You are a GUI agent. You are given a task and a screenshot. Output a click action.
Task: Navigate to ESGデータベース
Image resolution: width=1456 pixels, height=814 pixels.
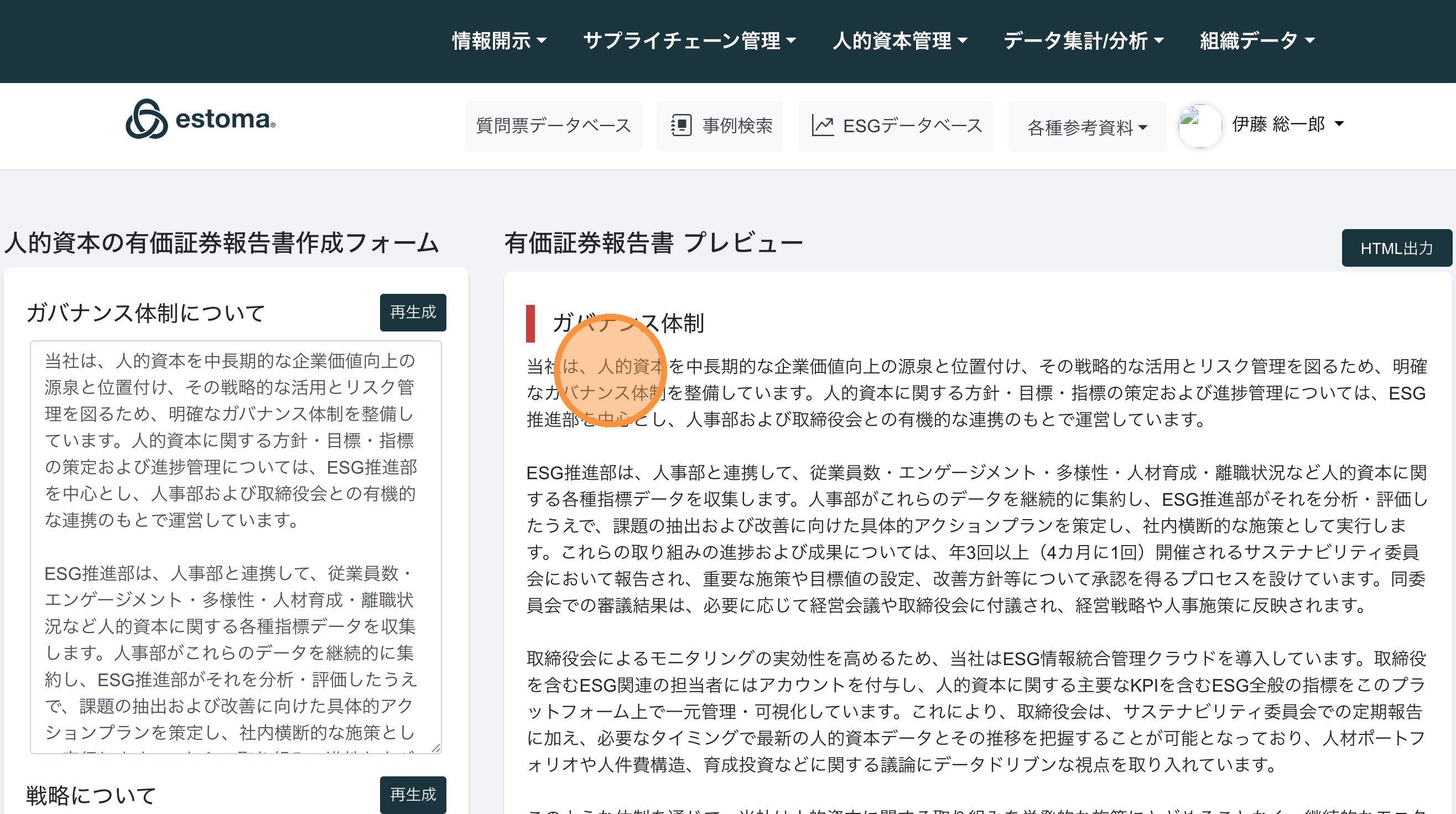912,126
